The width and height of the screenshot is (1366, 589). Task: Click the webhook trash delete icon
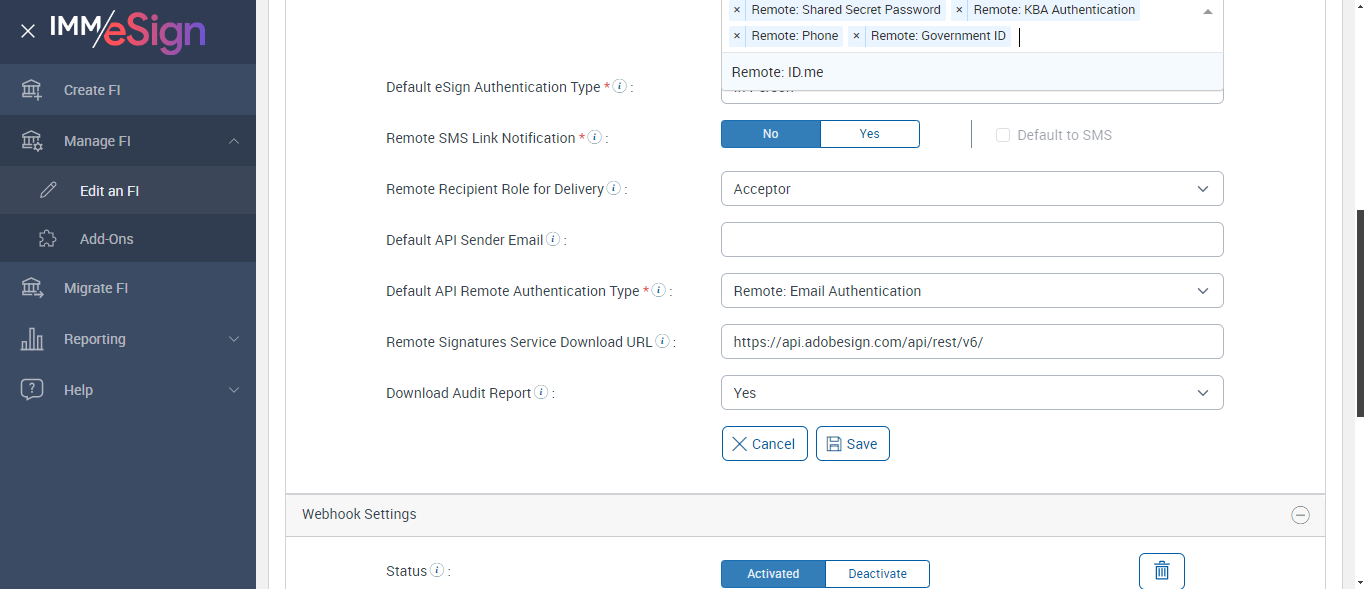[x=1161, y=571]
